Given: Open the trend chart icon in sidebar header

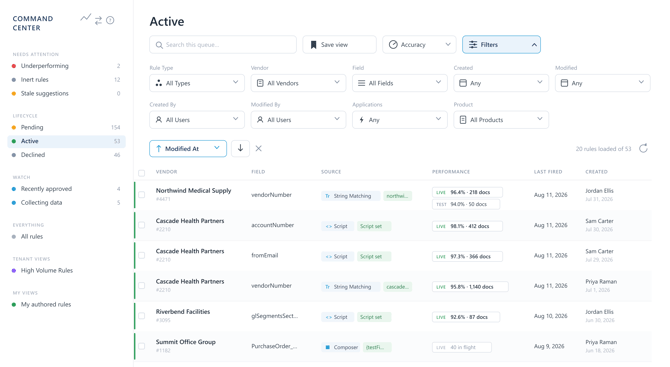Looking at the screenshot, I should click(x=85, y=18).
